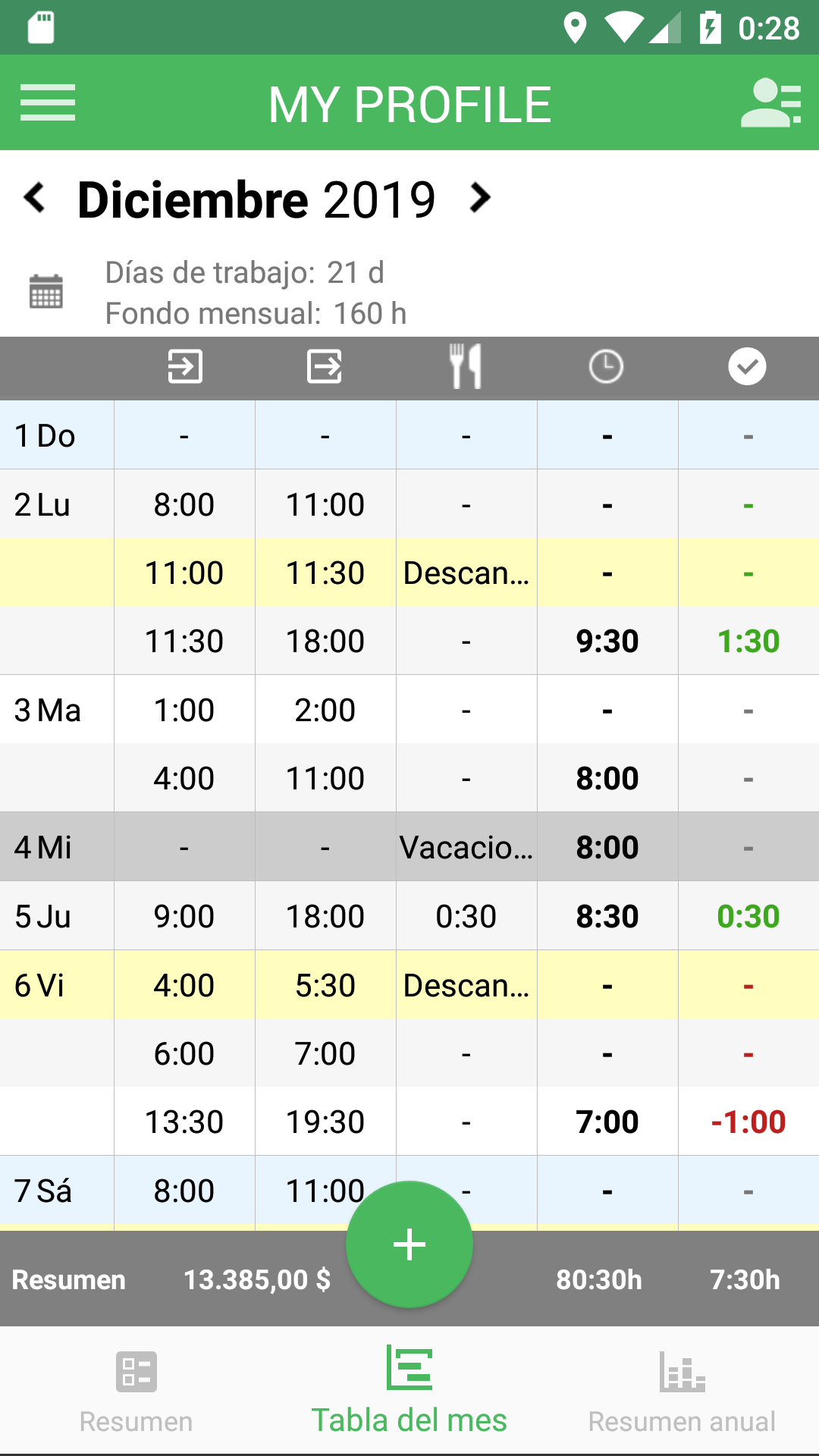Select the 19:30 end time on Friday

[x=325, y=1122]
